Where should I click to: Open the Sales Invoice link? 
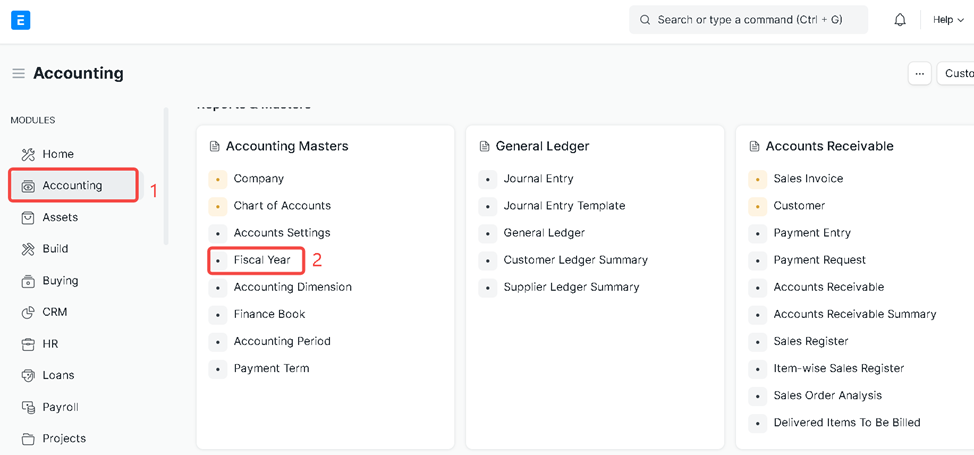(x=808, y=179)
